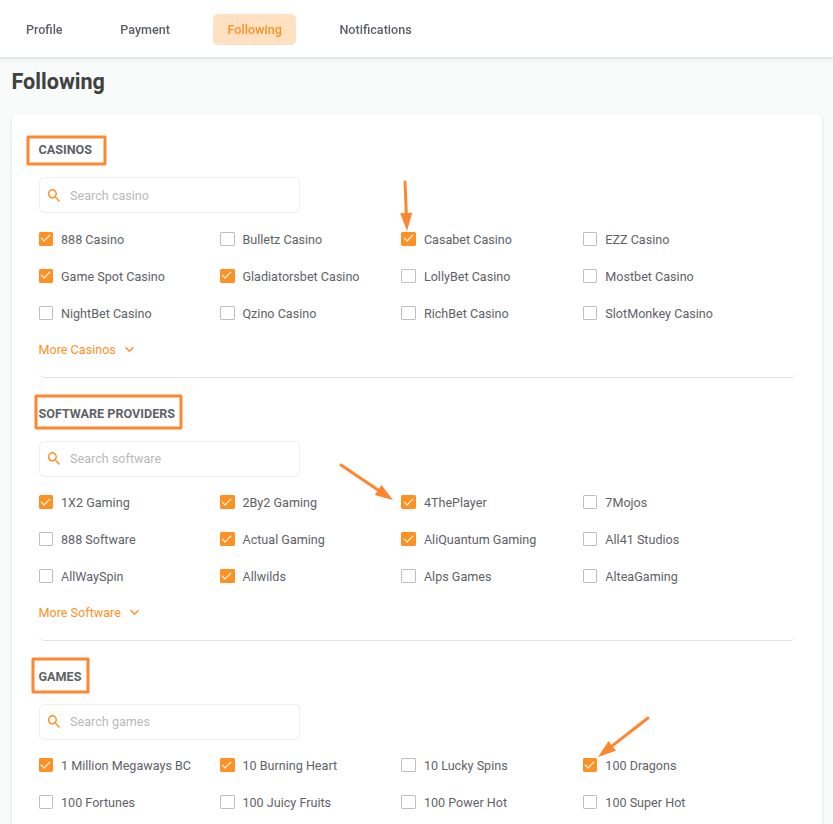Click the Following page title
The width and height of the screenshot is (833, 824).
tap(58, 82)
